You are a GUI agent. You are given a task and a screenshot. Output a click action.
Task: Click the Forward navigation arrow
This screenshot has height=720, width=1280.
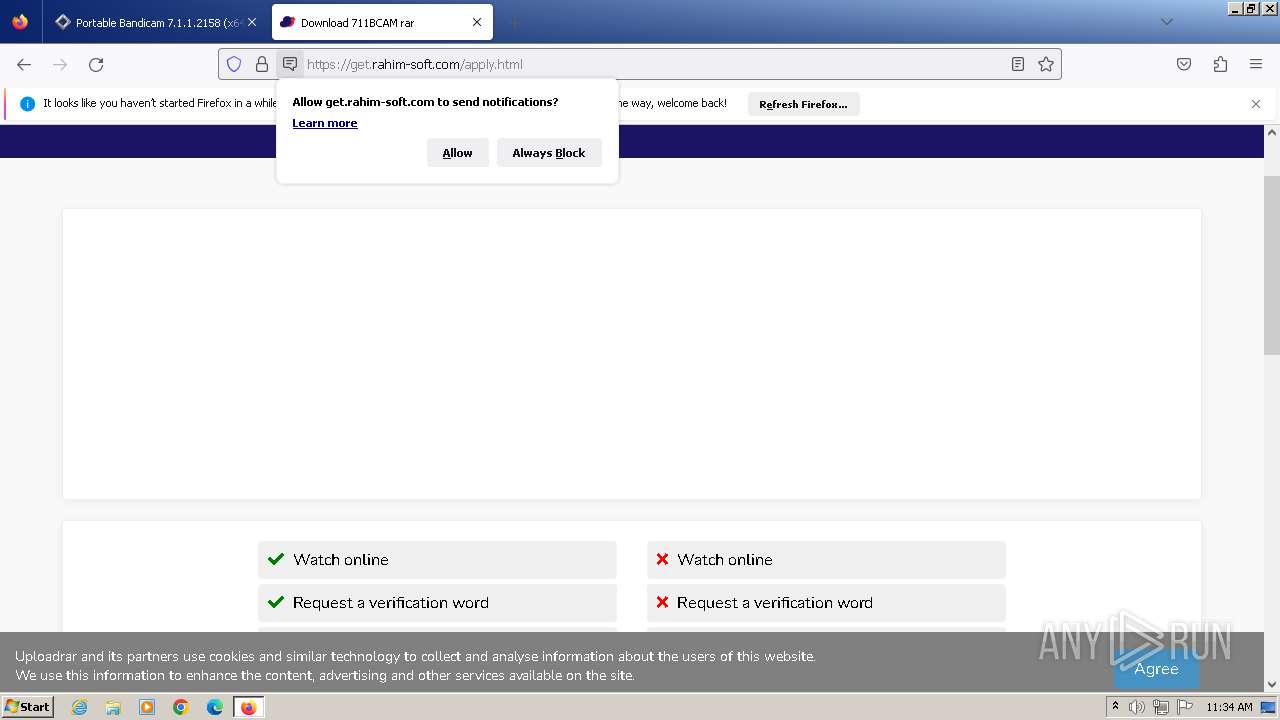(x=60, y=64)
